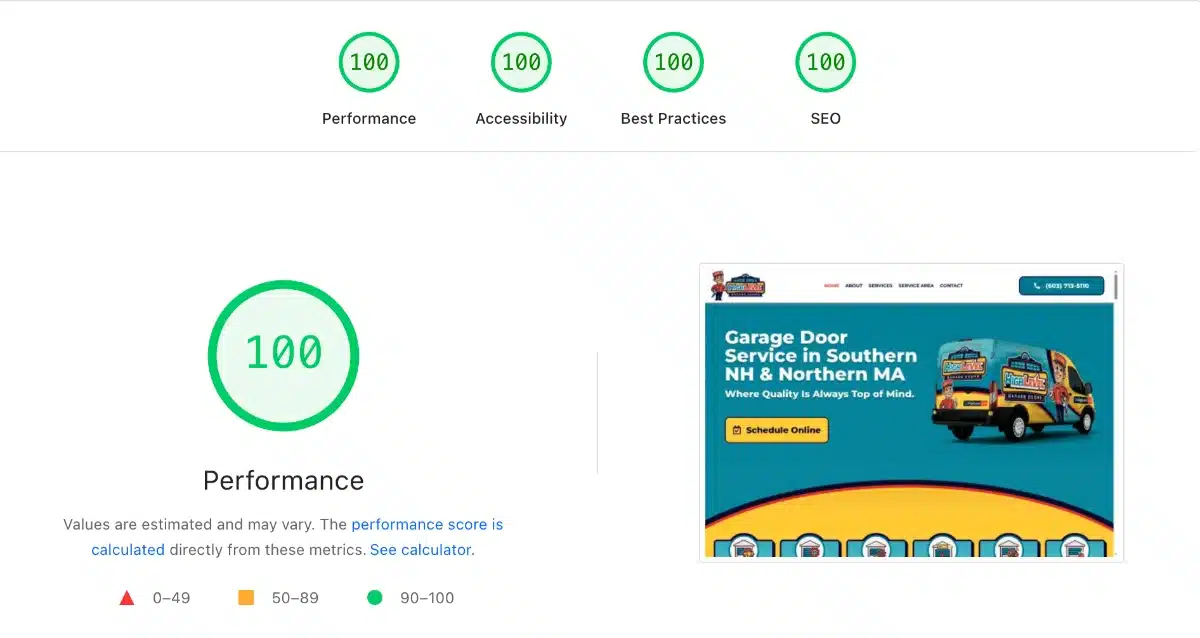Click the large 100 Performance gauge circle

[283, 354]
